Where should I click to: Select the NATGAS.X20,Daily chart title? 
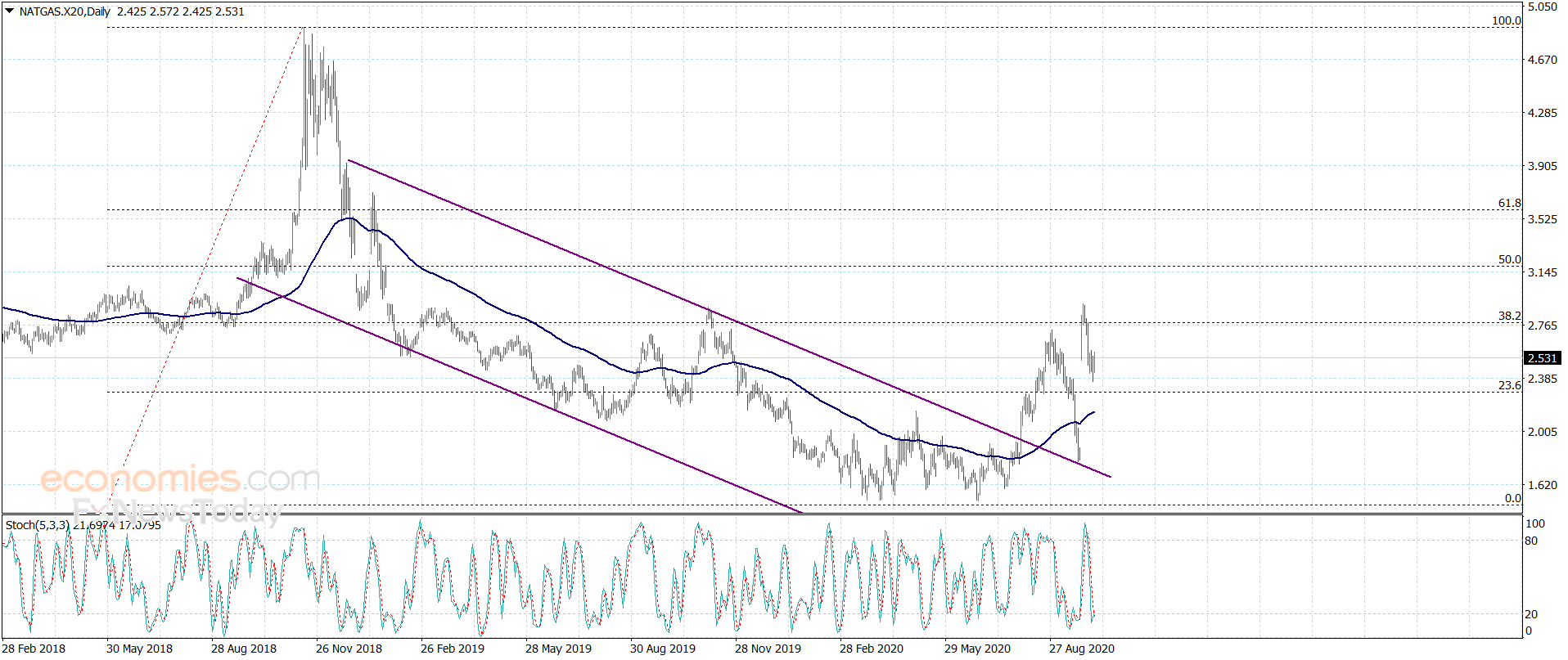coord(64,11)
